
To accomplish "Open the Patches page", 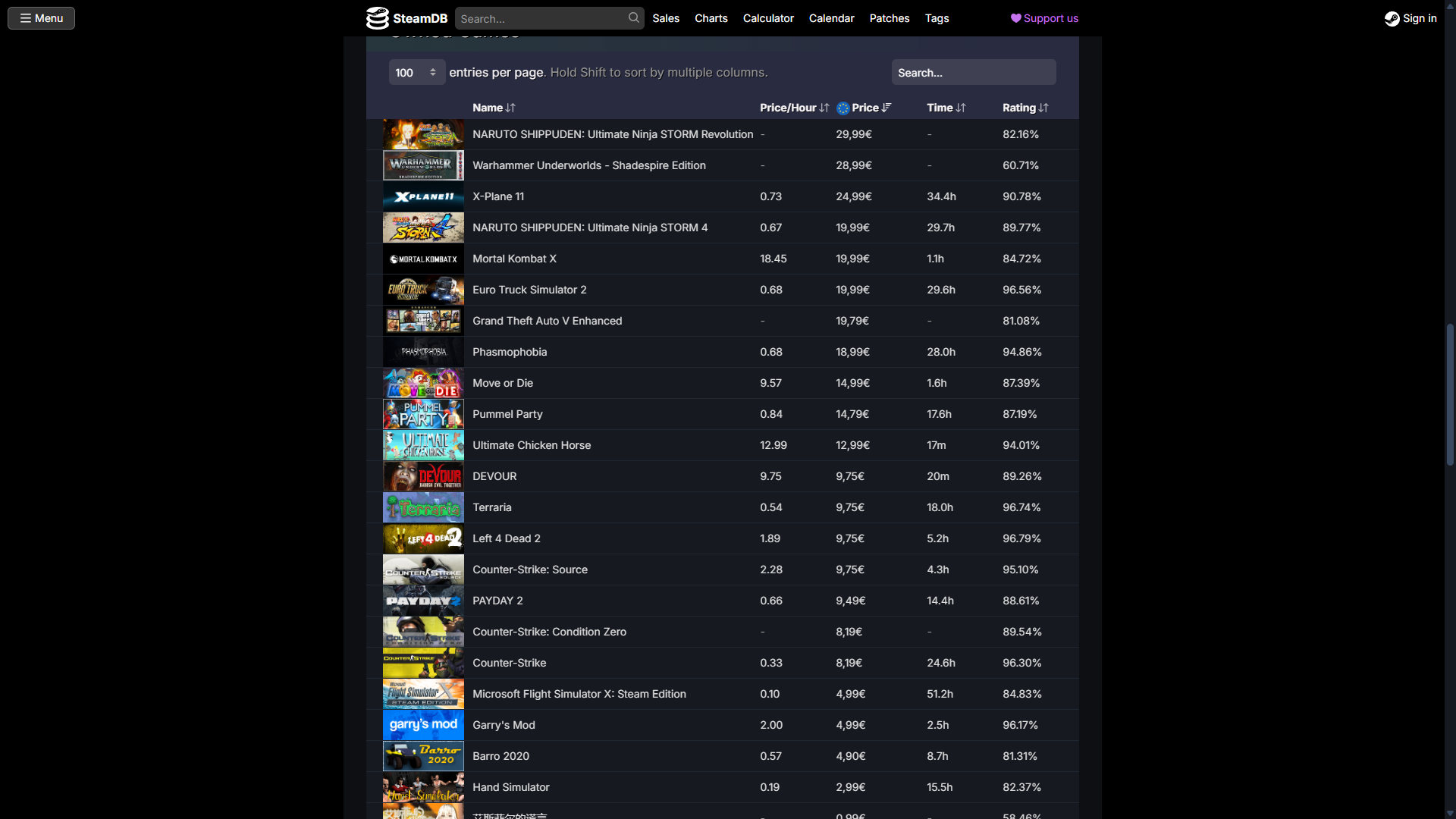I will pos(889,18).
